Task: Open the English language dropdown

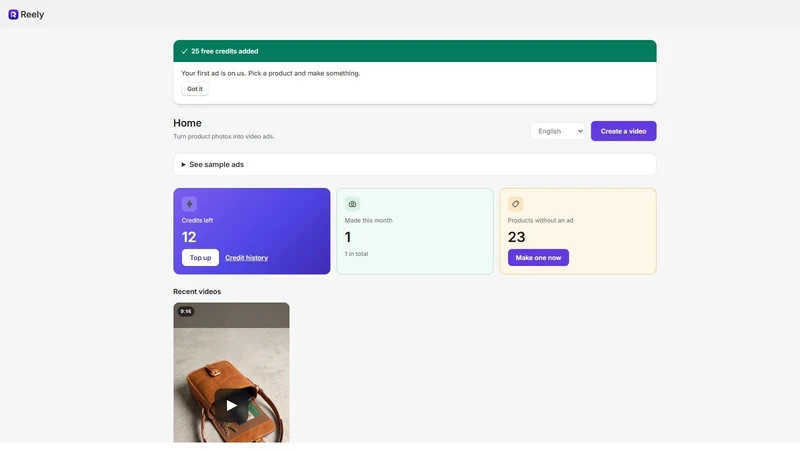Action: (558, 131)
